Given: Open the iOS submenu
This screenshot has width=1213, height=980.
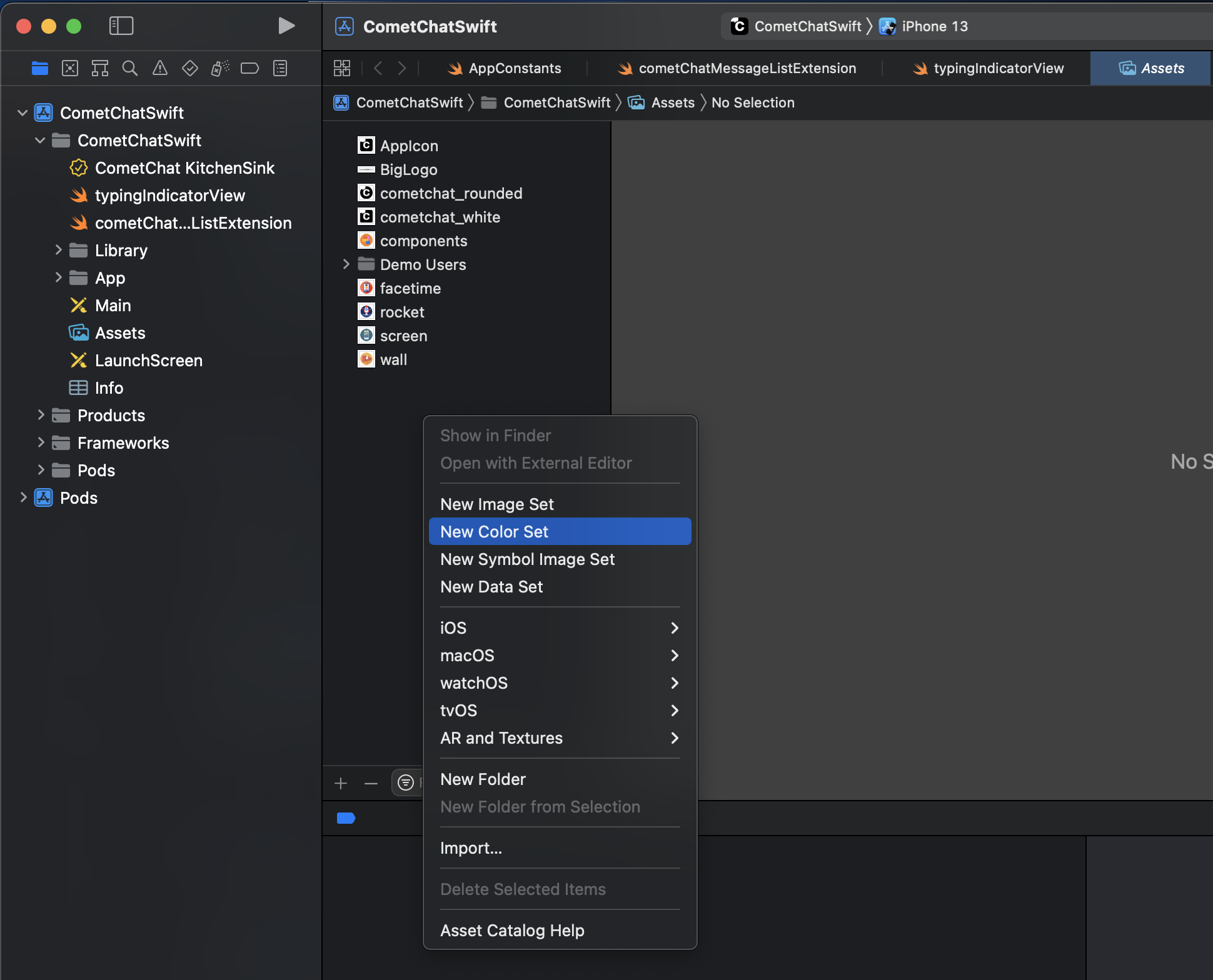Looking at the screenshot, I should [x=560, y=627].
